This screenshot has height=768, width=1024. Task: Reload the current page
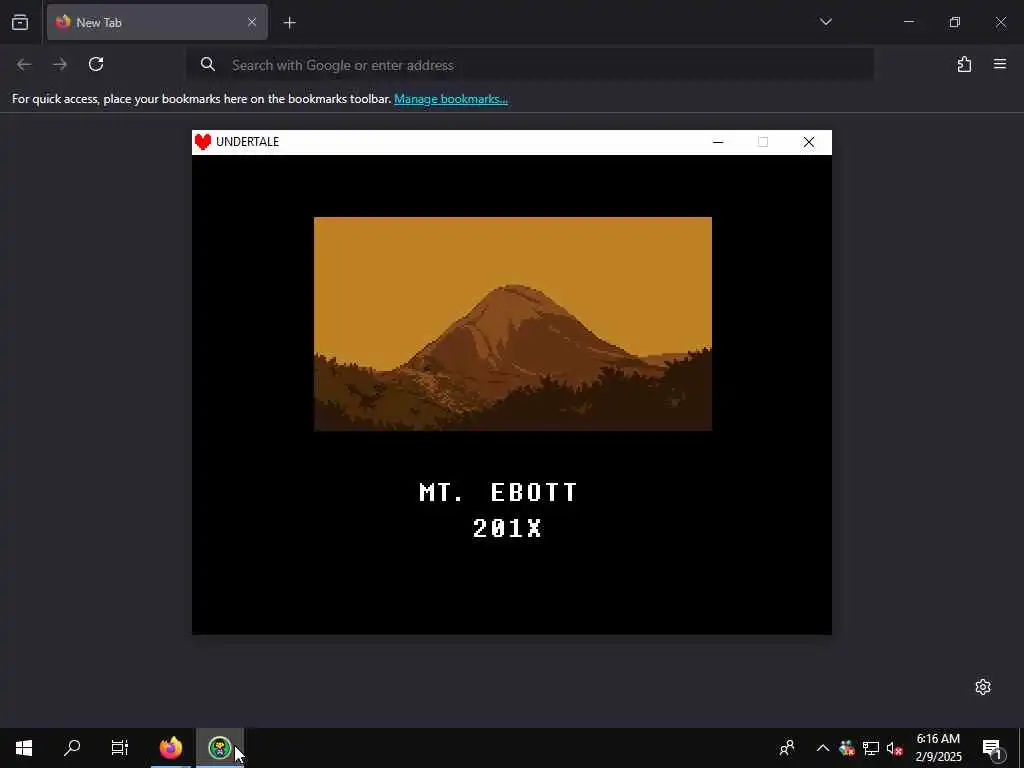pyautogui.click(x=96, y=64)
